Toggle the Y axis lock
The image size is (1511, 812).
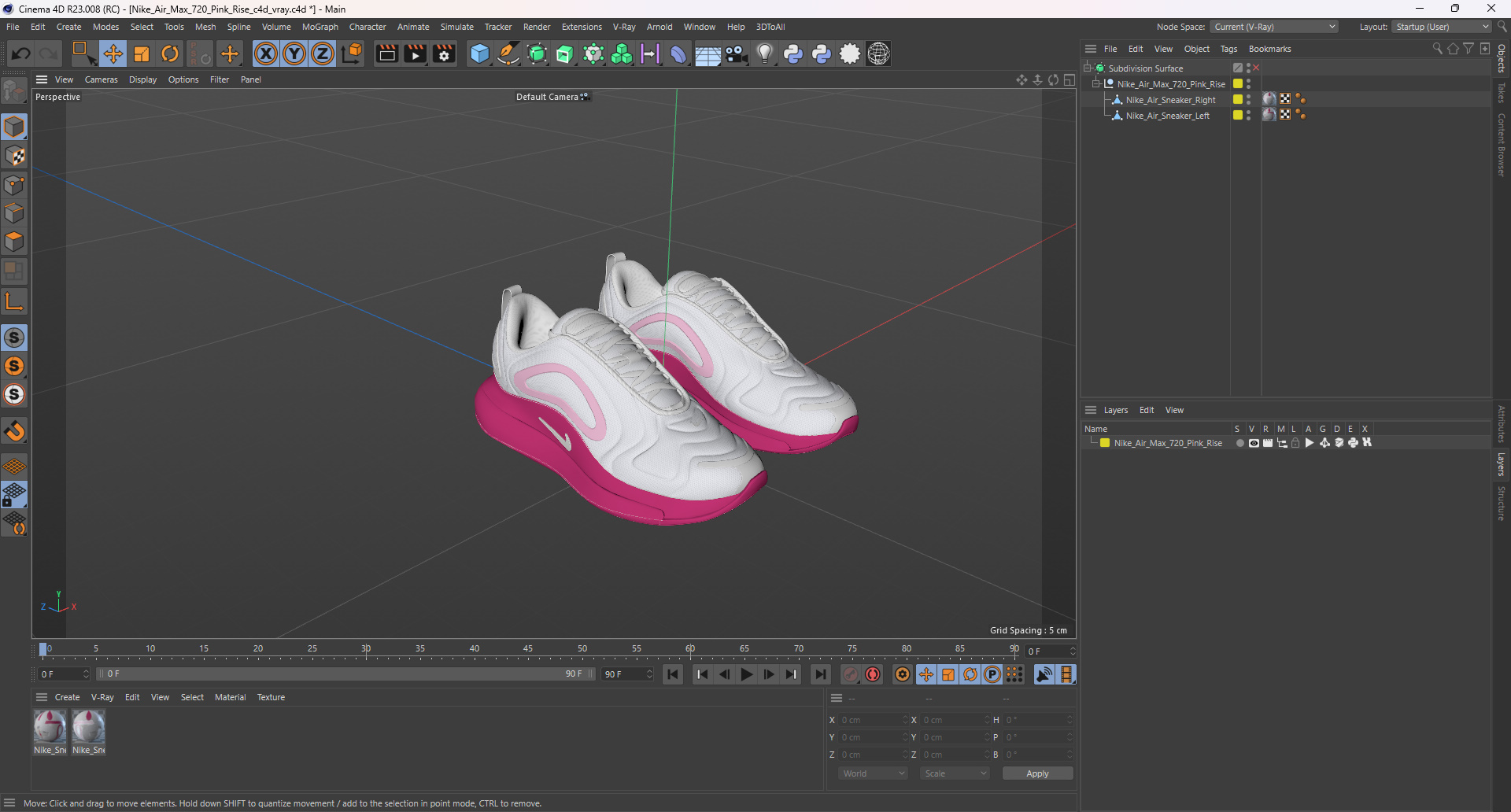(x=294, y=54)
